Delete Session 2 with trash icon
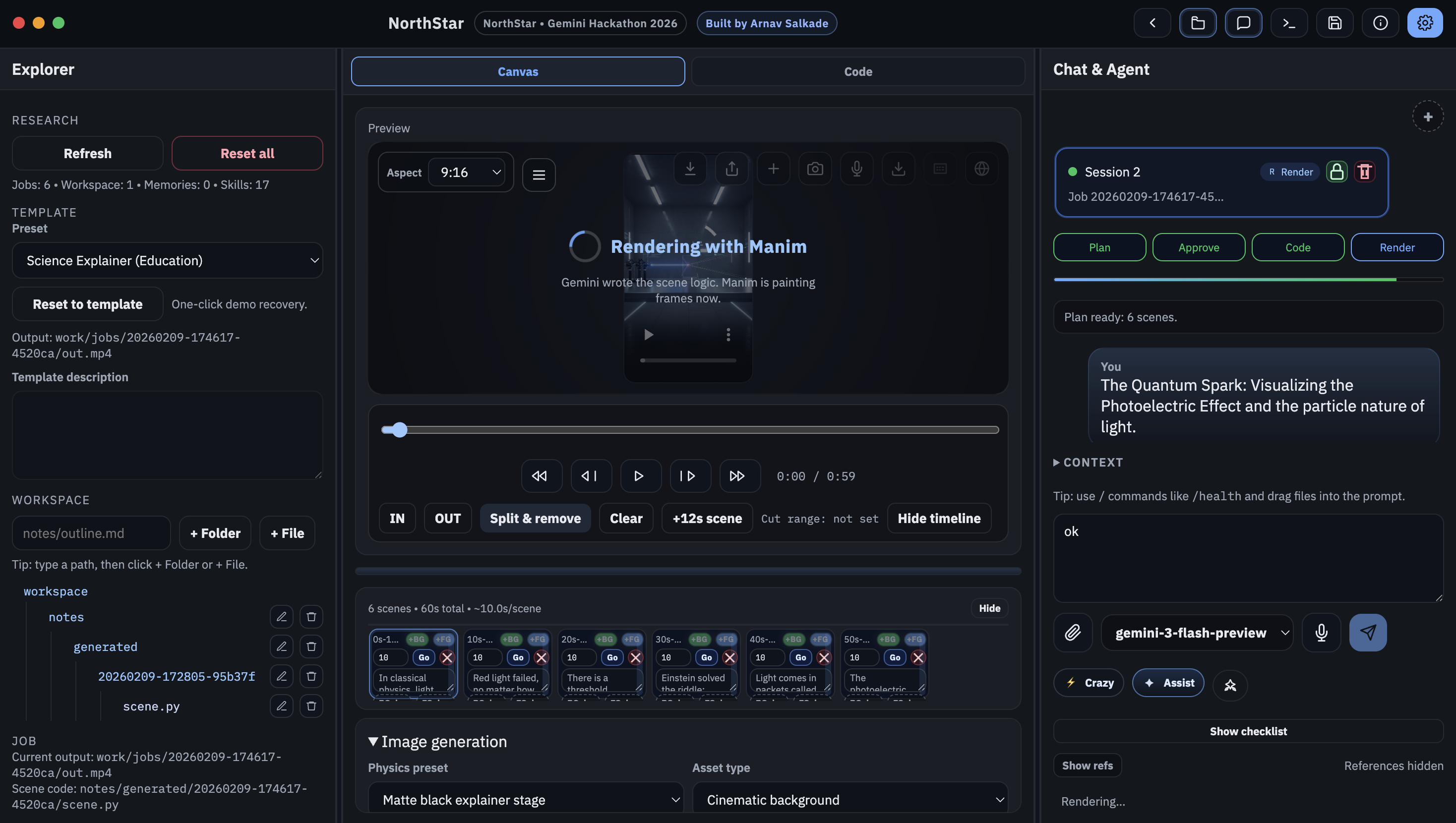This screenshot has height=823, width=1456. tap(1364, 172)
